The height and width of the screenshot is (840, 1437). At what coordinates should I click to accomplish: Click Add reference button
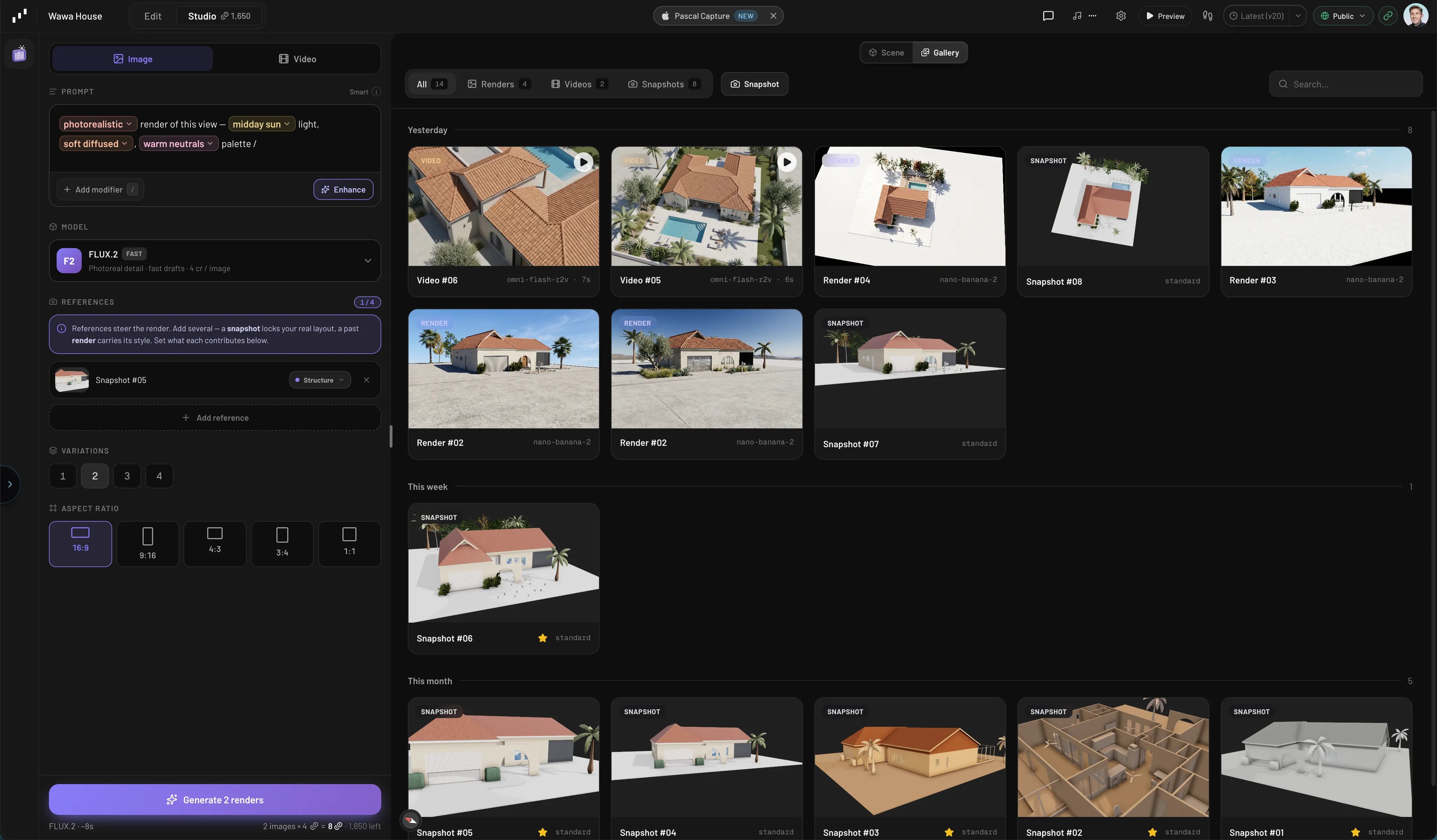click(215, 418)
